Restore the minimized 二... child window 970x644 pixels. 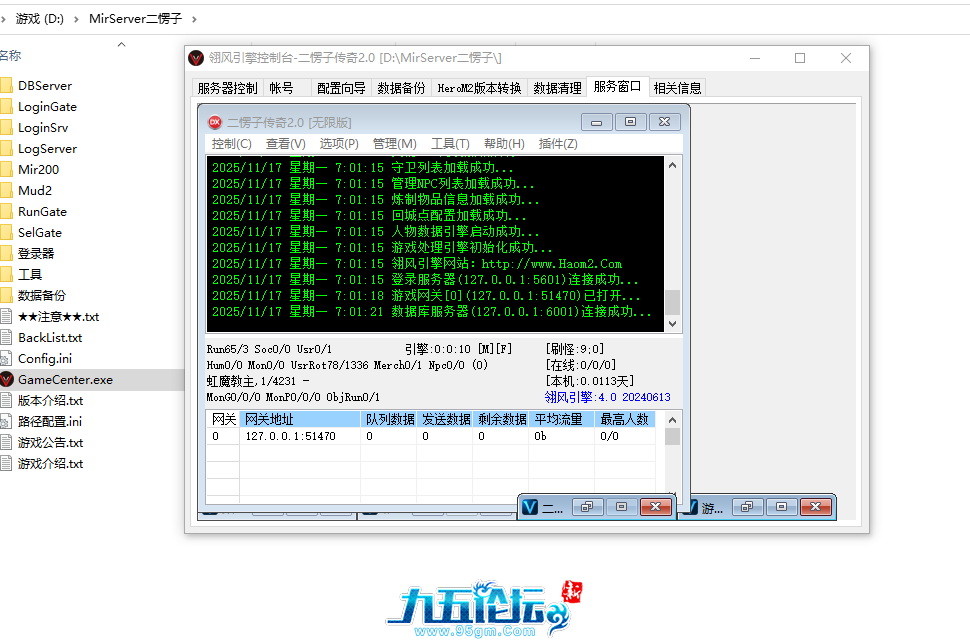click(588, 507)
